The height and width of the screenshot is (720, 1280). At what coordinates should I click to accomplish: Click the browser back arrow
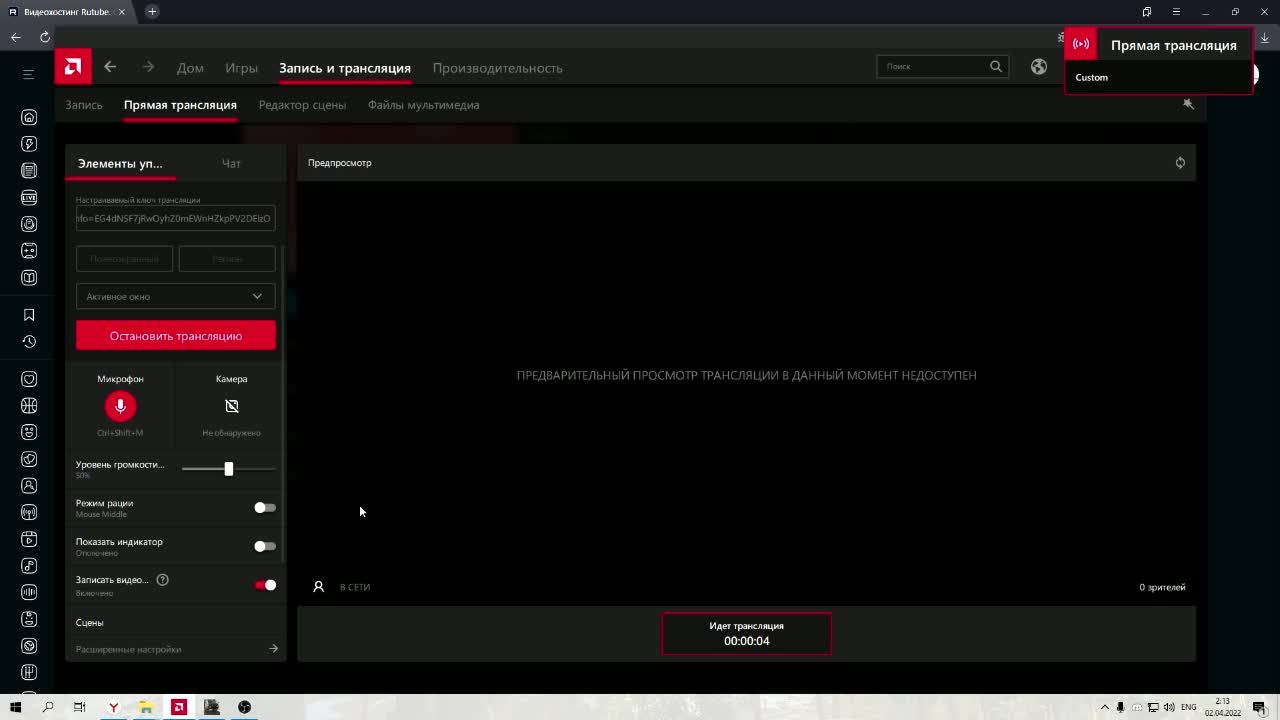point(16,37)
